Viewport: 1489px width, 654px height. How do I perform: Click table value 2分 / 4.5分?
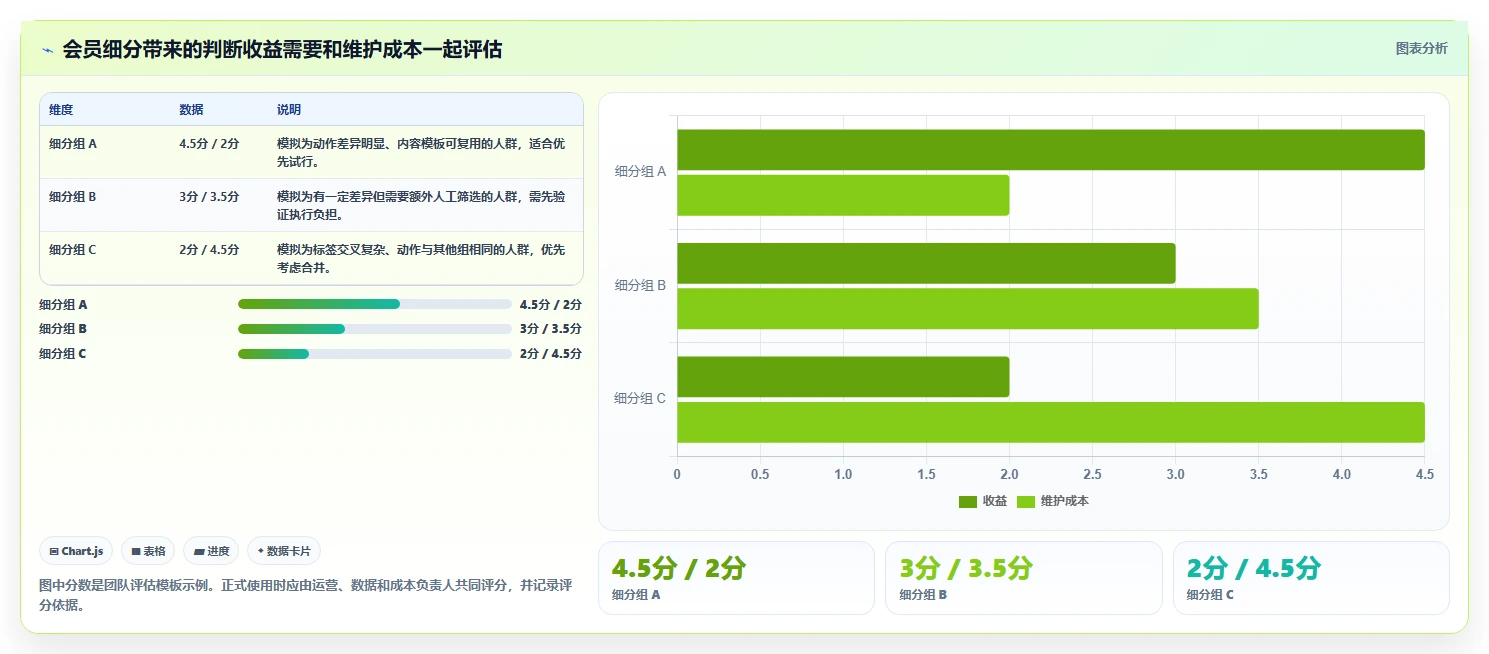[209, 250]
